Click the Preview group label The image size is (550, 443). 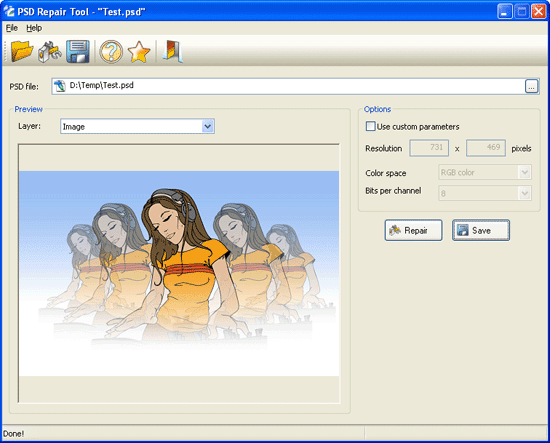28,109
